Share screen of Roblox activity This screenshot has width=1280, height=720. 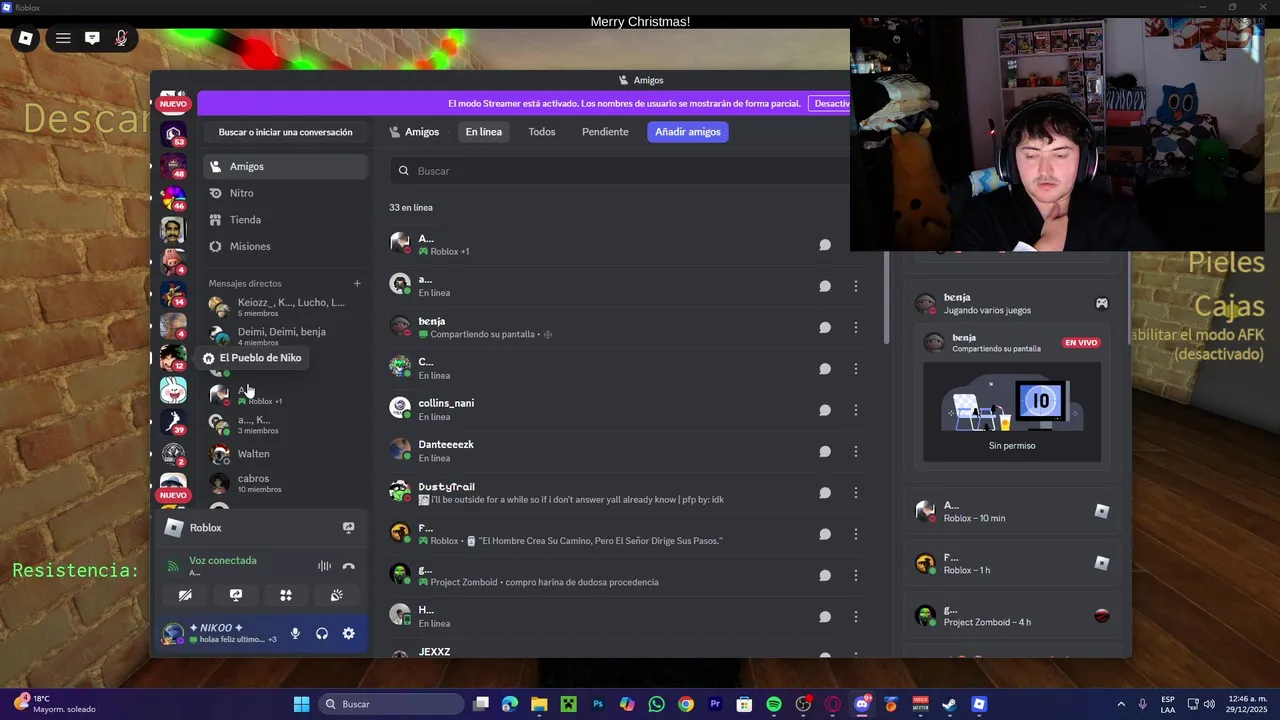tap(348, 528)
